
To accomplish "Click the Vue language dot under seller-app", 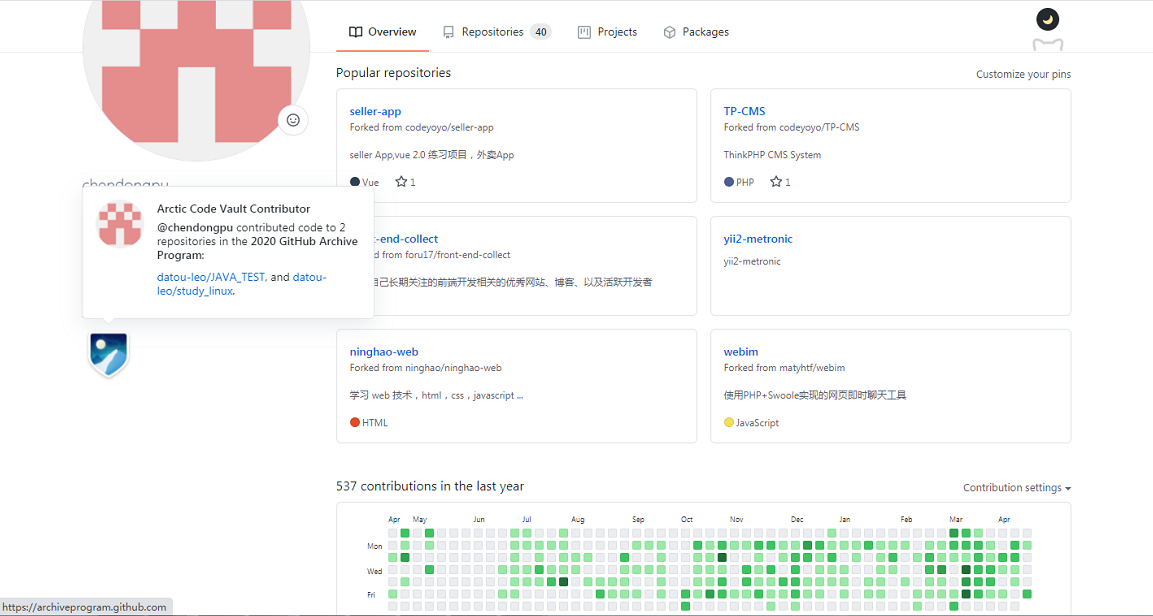I will pos(355,181).
